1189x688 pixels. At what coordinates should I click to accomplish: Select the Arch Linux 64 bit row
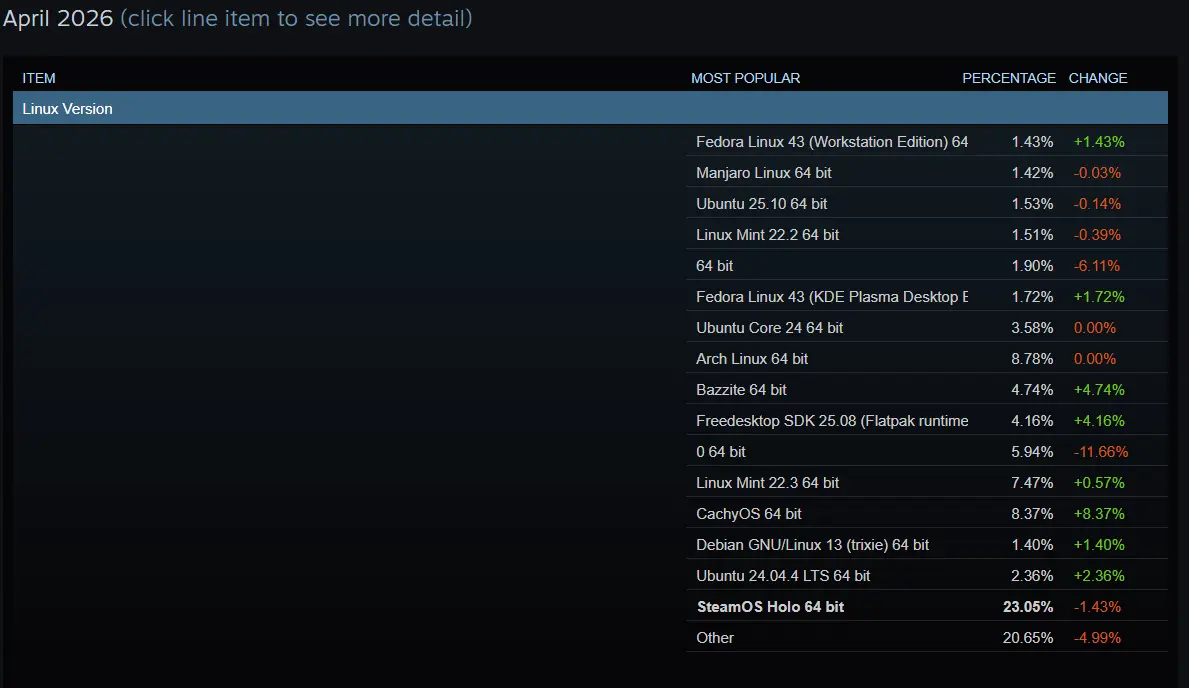tap(927, 359)
